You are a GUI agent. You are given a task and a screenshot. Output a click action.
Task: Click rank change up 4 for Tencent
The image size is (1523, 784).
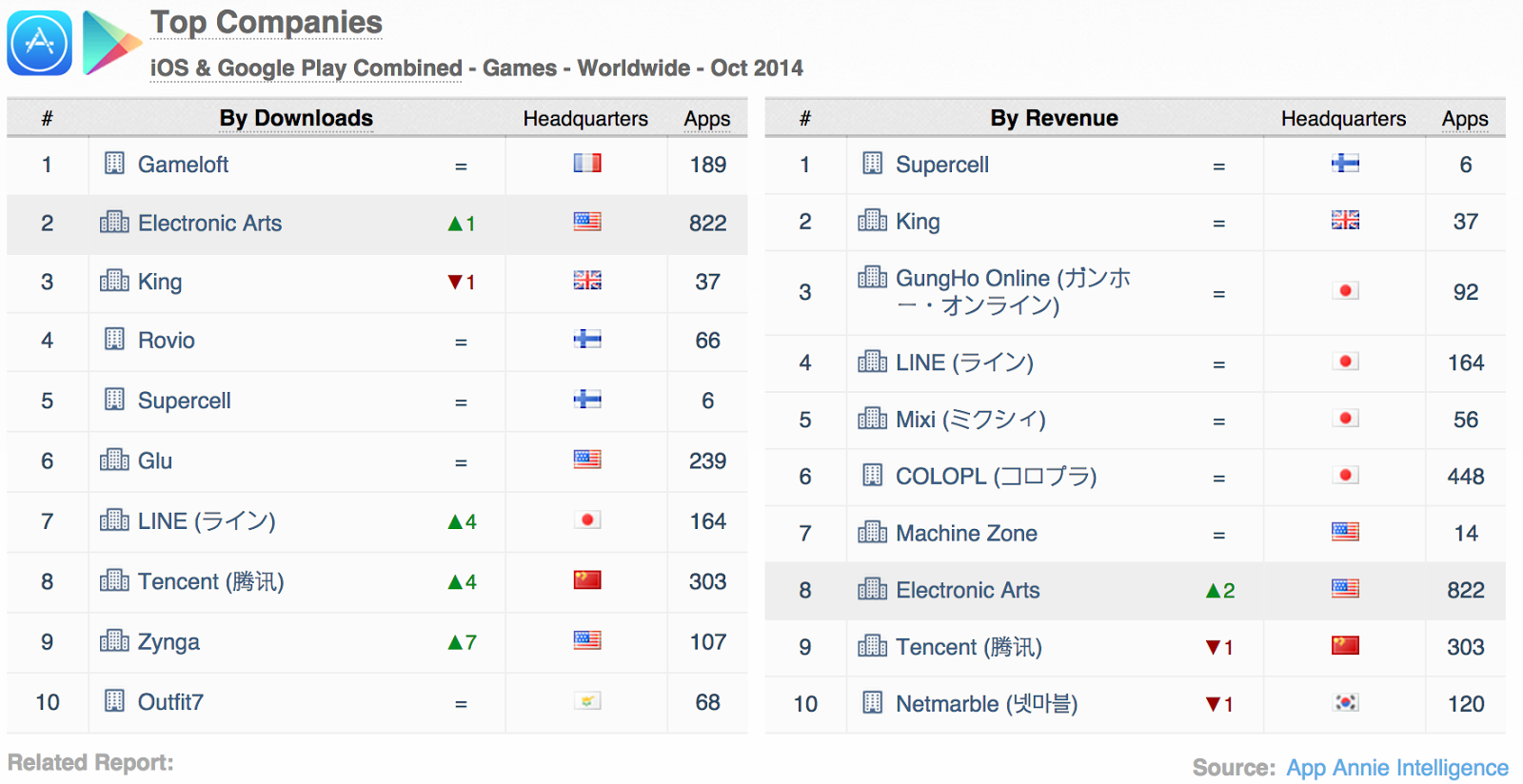[463, 582]
